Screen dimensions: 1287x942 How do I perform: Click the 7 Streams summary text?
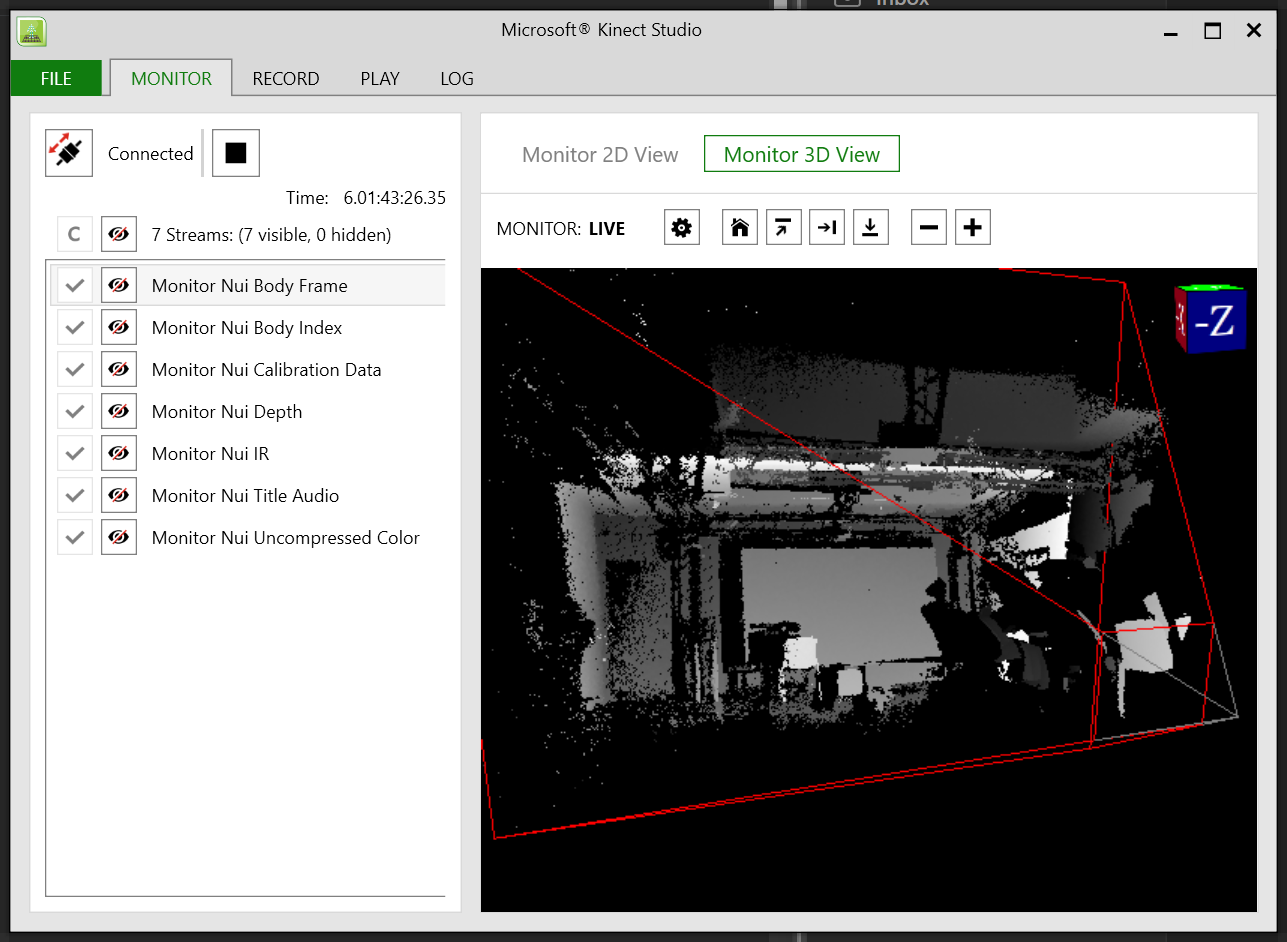[x=271, y=235]
